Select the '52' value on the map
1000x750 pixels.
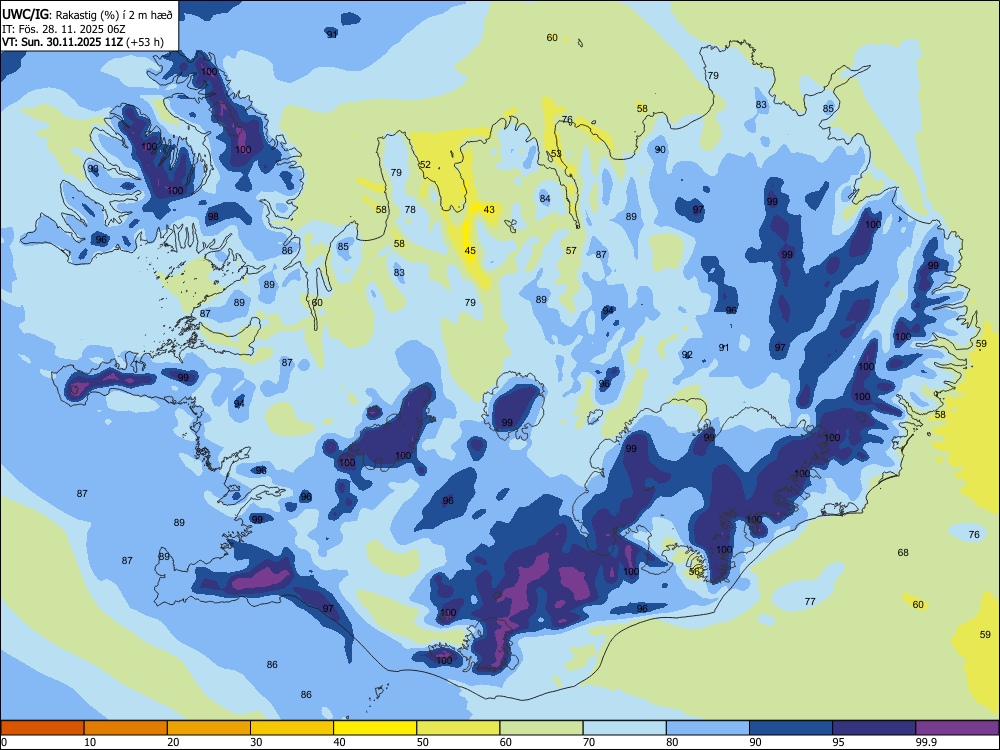coord(425,165)
